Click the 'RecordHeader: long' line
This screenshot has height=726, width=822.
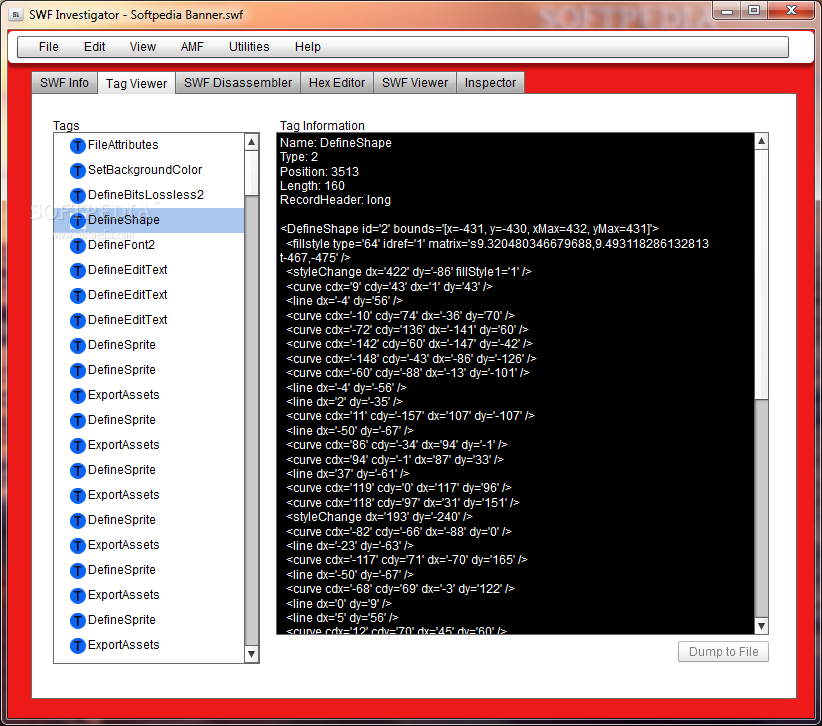pos(335,200)
